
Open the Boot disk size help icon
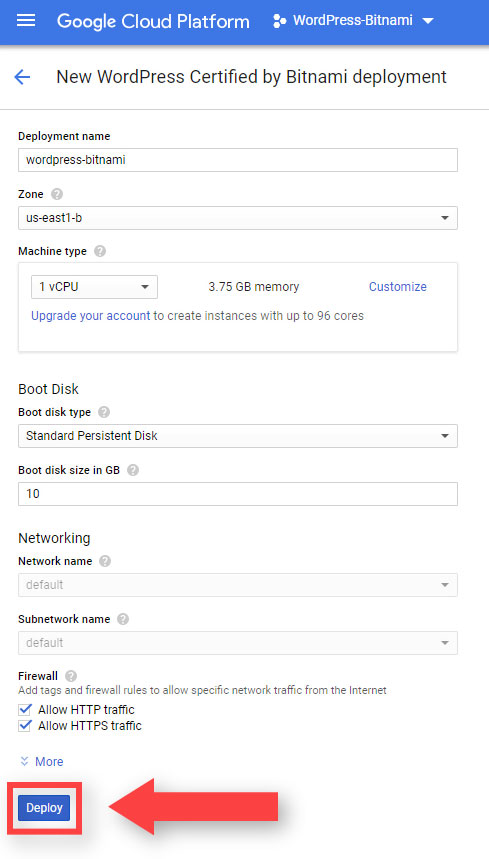[x=133, y=470]
